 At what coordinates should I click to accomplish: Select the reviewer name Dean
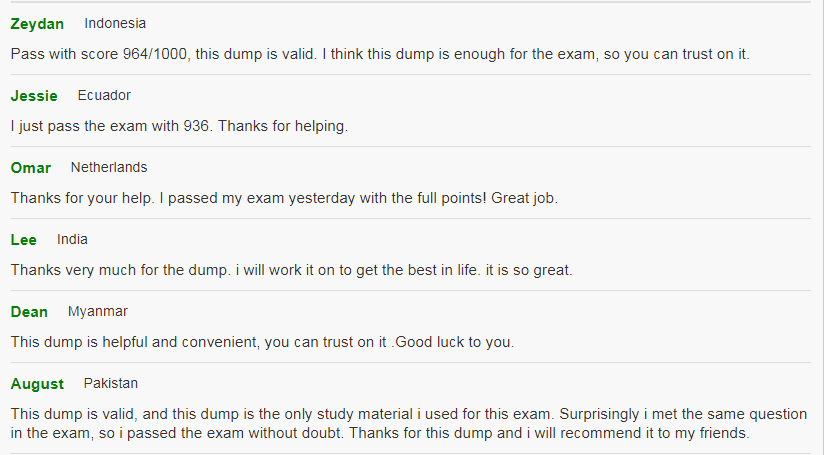(29, 312)
